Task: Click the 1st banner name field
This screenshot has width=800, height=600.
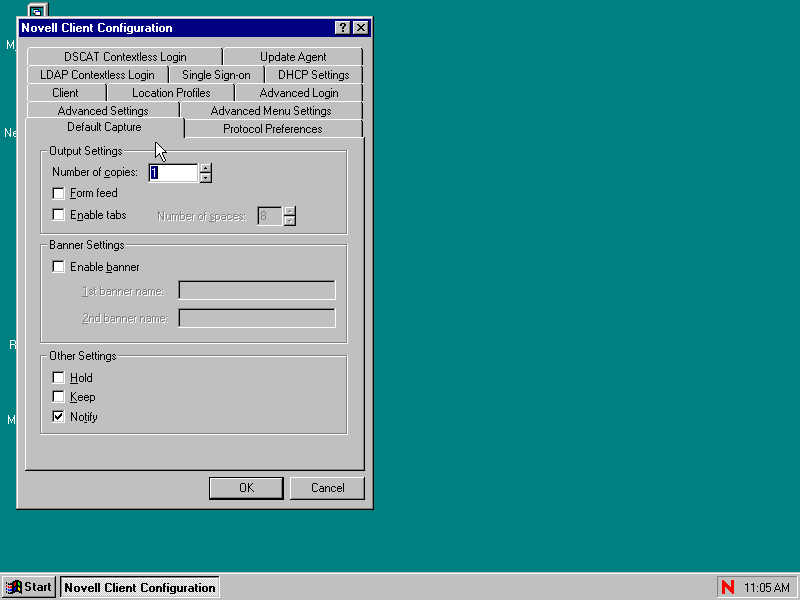Action: coord(257,290)
